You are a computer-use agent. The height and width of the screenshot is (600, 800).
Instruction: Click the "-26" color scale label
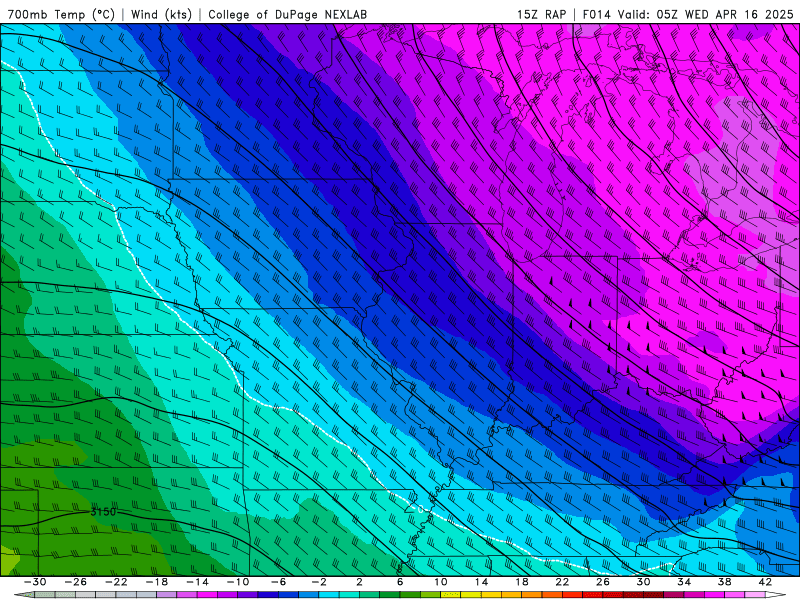click(x=76, y=582)
